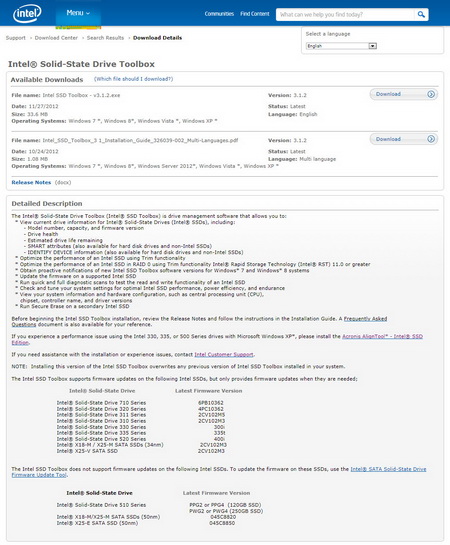Select firmware version '045C8850'
The image size is (450, 545).
[222, 523]
